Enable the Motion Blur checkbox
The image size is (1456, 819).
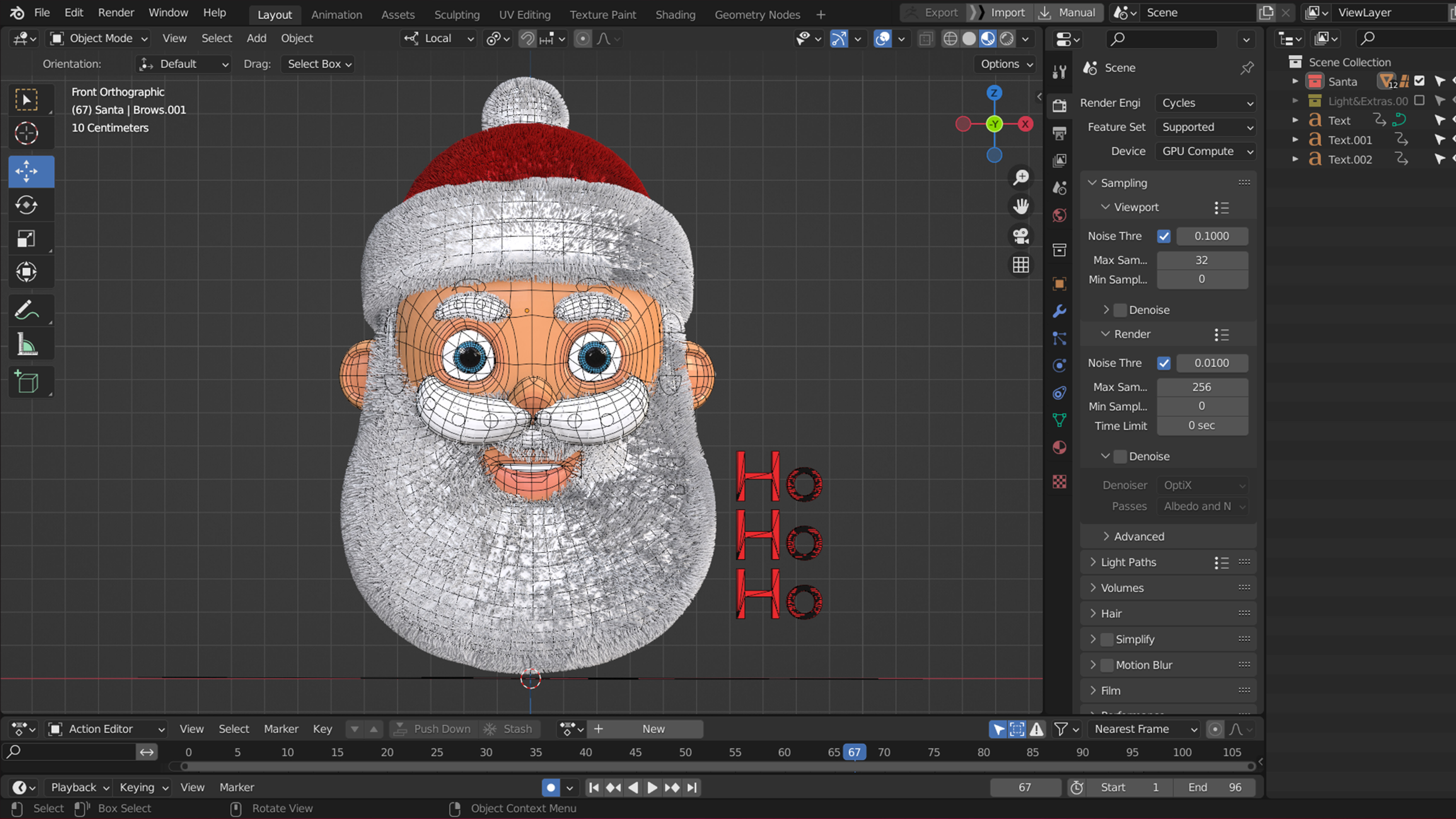(1107, 665)
